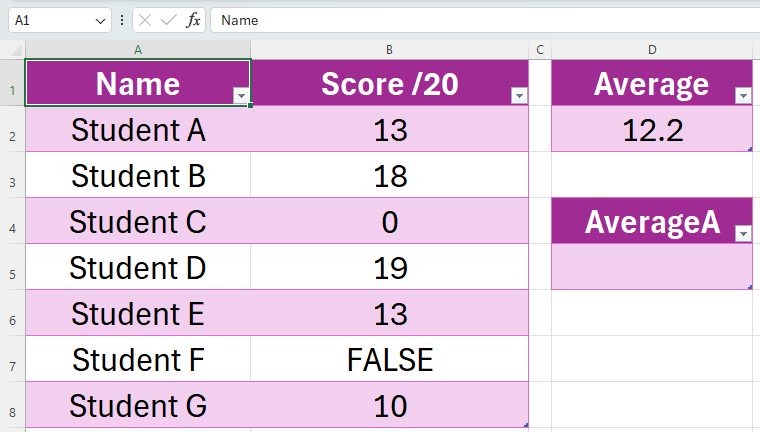Select row 7 header
The height and width of the screenshot is (432, 760).
pos(12,359)
